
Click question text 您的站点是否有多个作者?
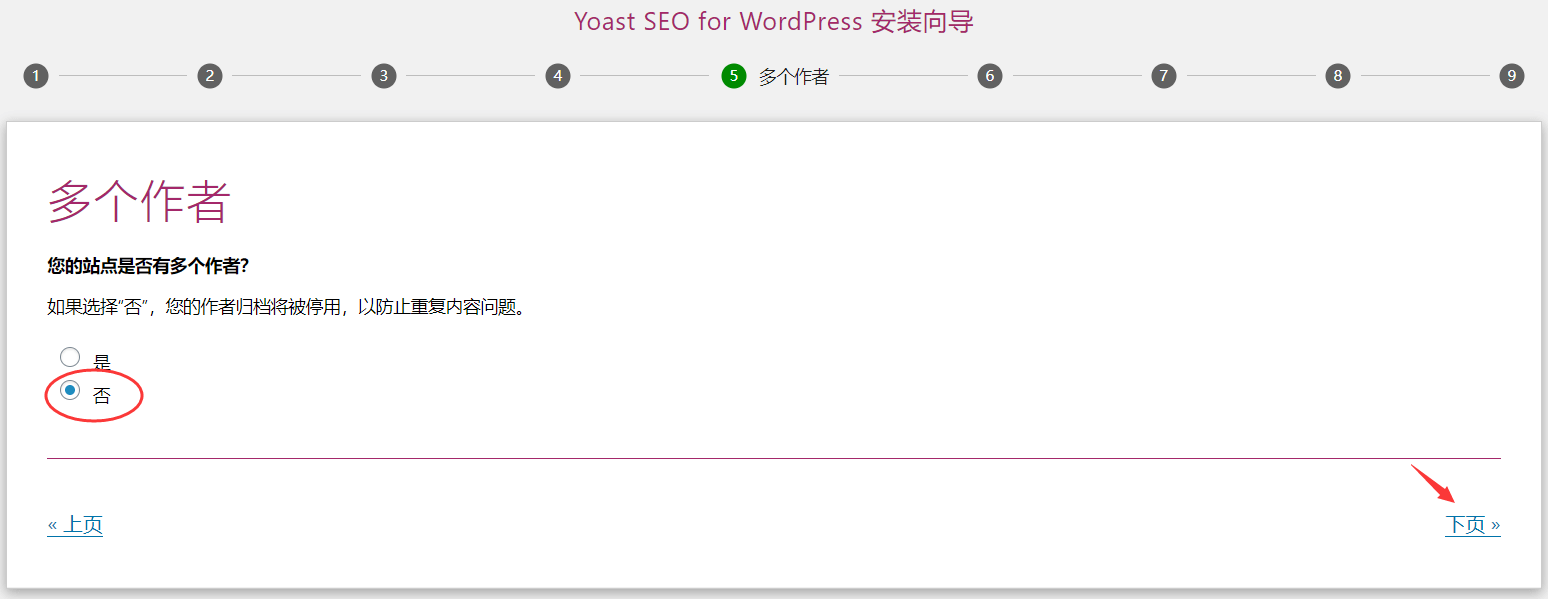[x=148, y=266]
